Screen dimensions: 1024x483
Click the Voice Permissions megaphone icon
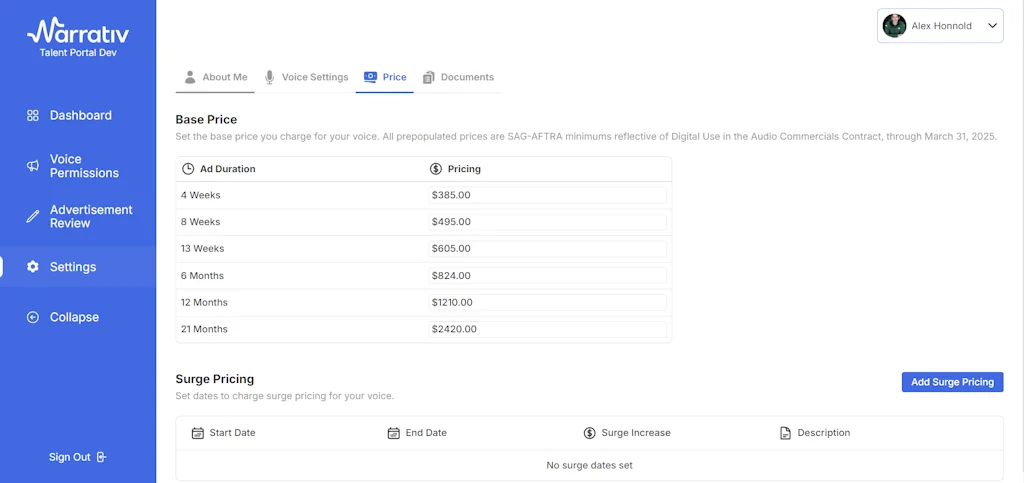coord(33,166)
